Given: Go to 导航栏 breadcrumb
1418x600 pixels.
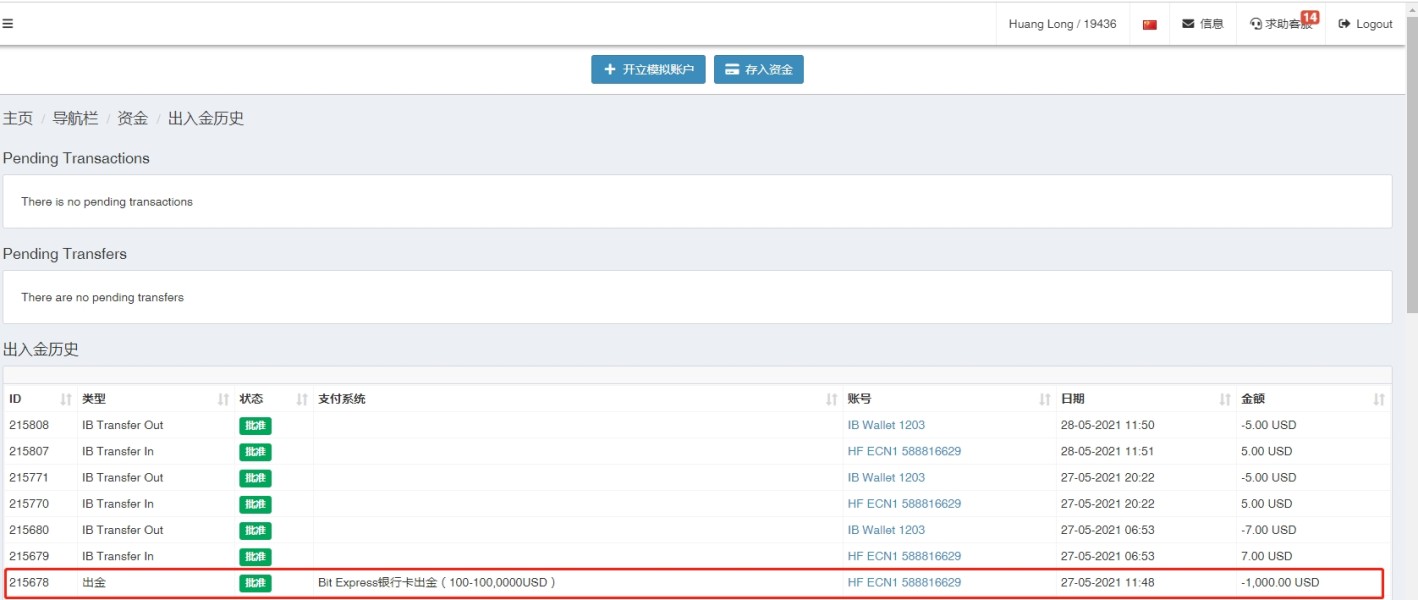Looking at the screenshot, I should (75, 118).
